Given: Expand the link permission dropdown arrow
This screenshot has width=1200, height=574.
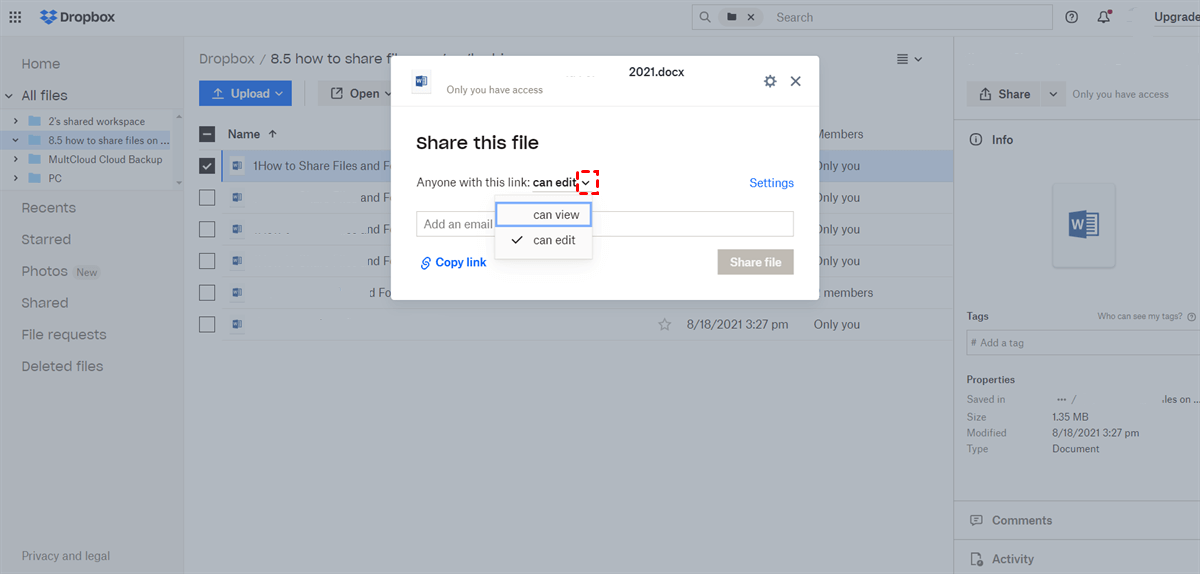Looking at the screenshot, I should click(587, 183).
